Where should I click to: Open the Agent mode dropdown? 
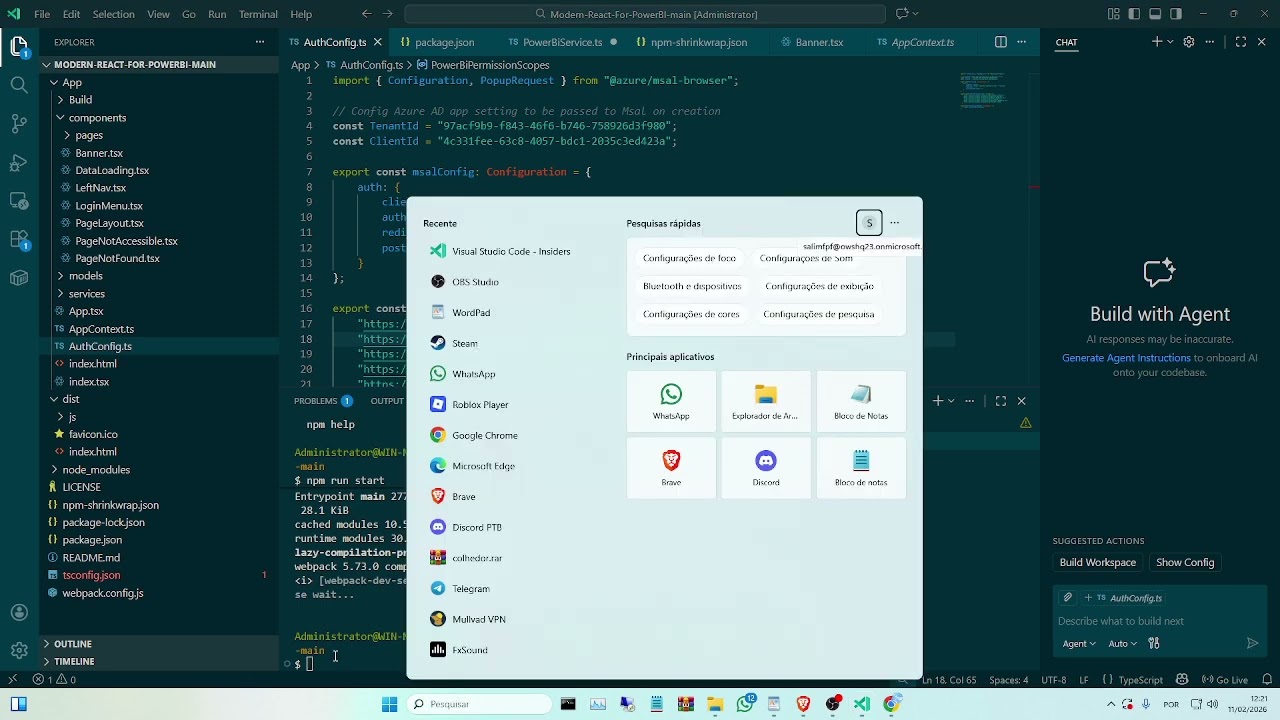tap(1079, 643)
